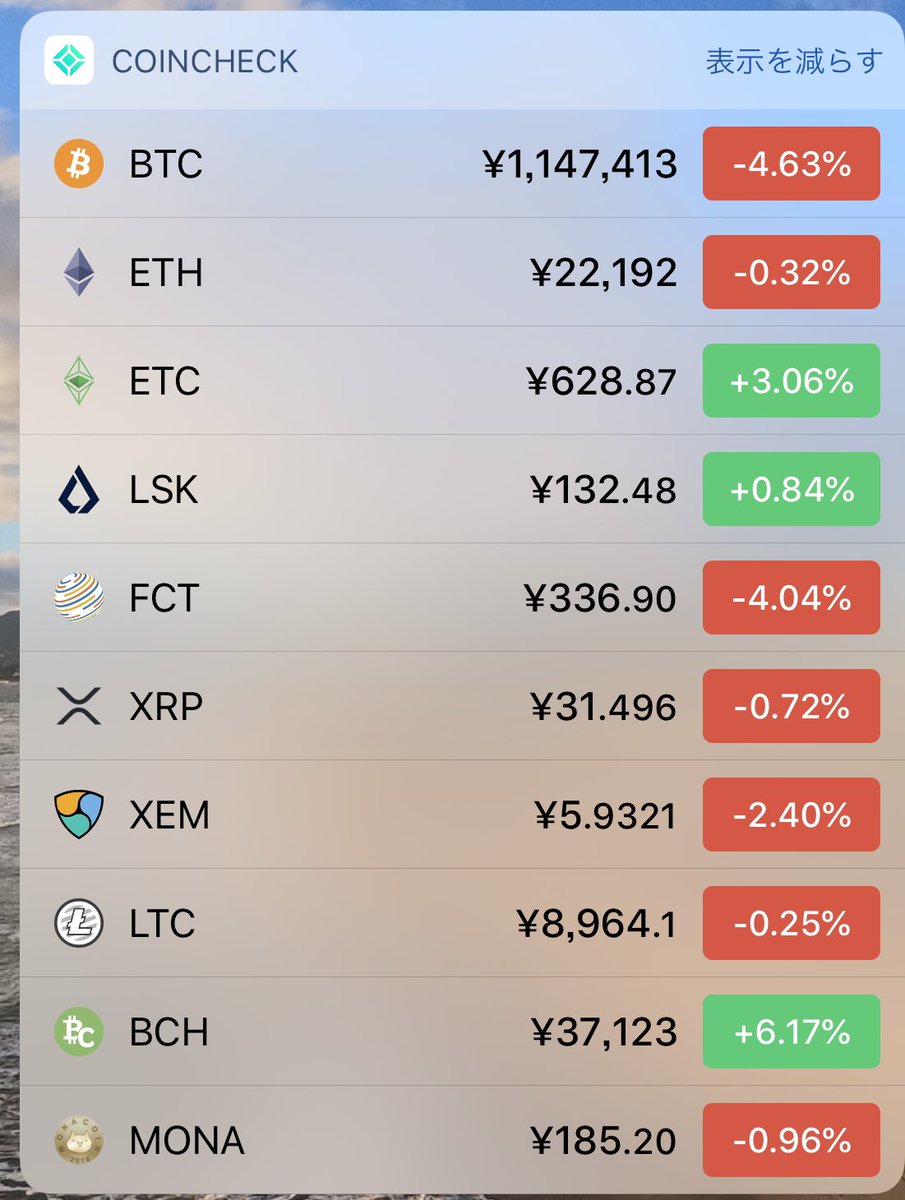
Task: Tap the striped Factom globe icon
Action: pyautogui.click(x=78, y=598)
